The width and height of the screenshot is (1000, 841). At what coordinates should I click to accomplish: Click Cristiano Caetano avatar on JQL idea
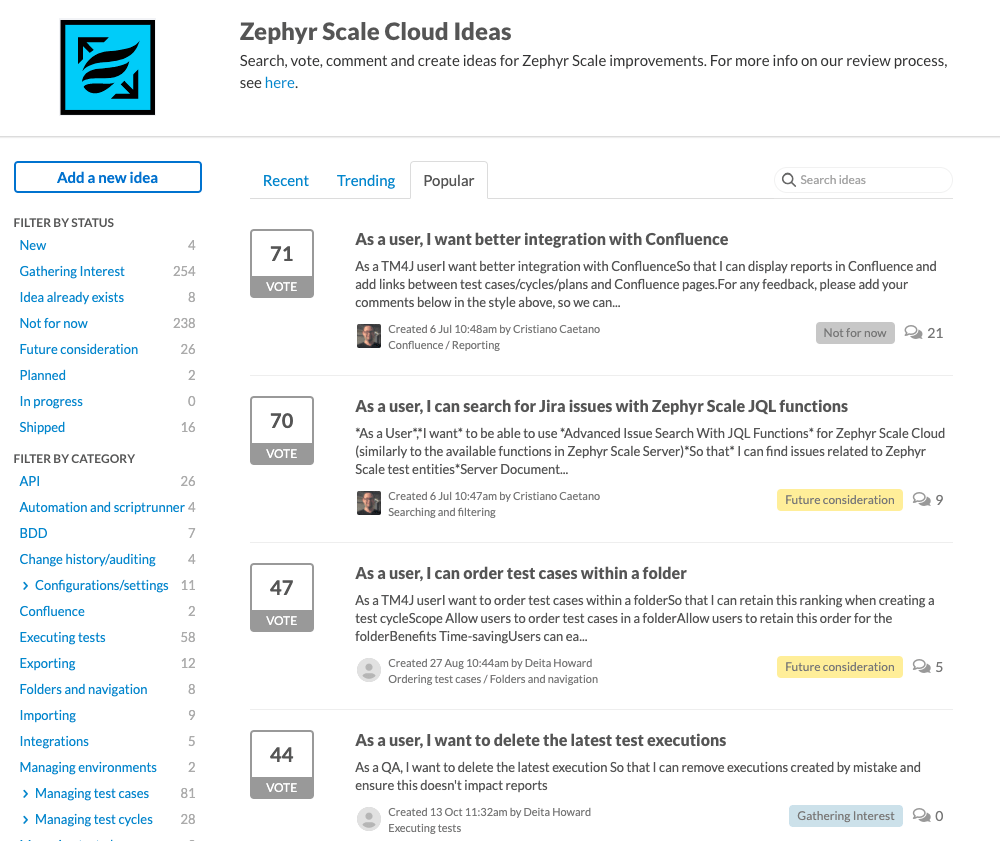click(x=369, y=503)
